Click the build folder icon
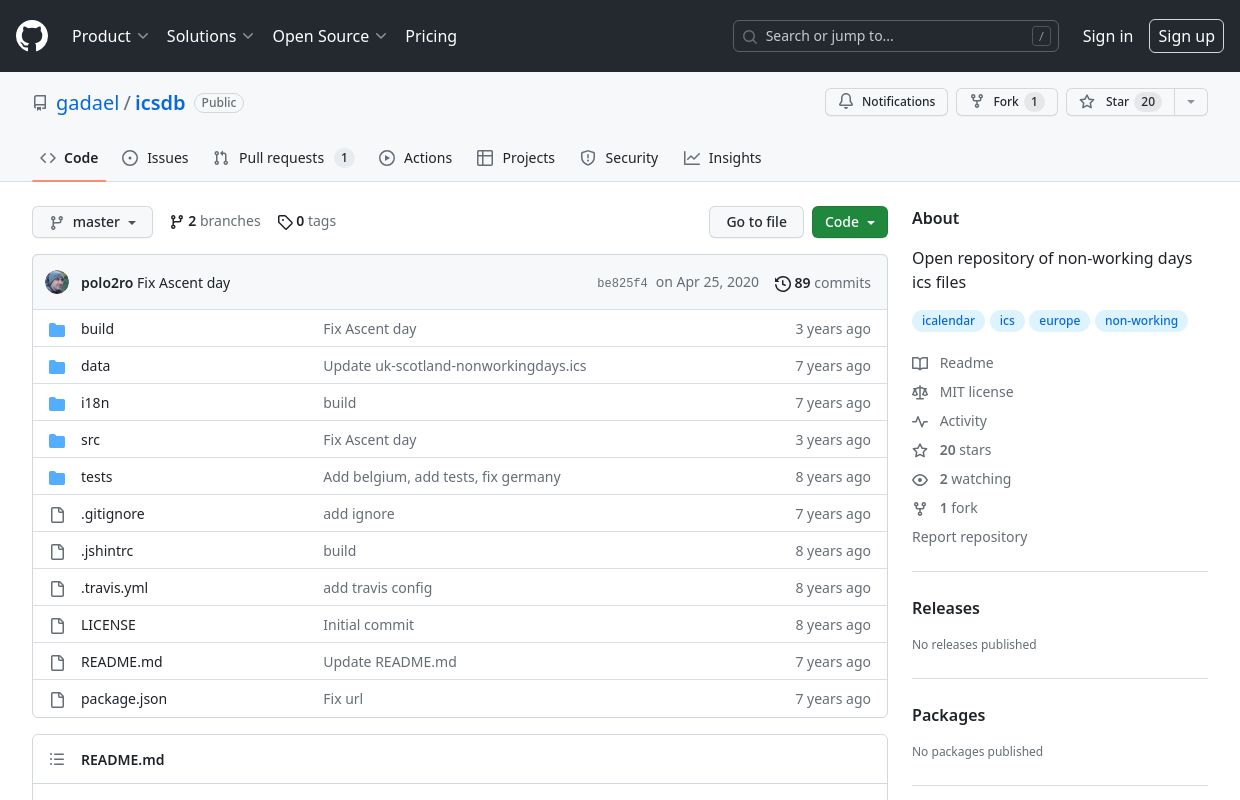The height and width of the screenshot is (800, 1240). (57, 329)
